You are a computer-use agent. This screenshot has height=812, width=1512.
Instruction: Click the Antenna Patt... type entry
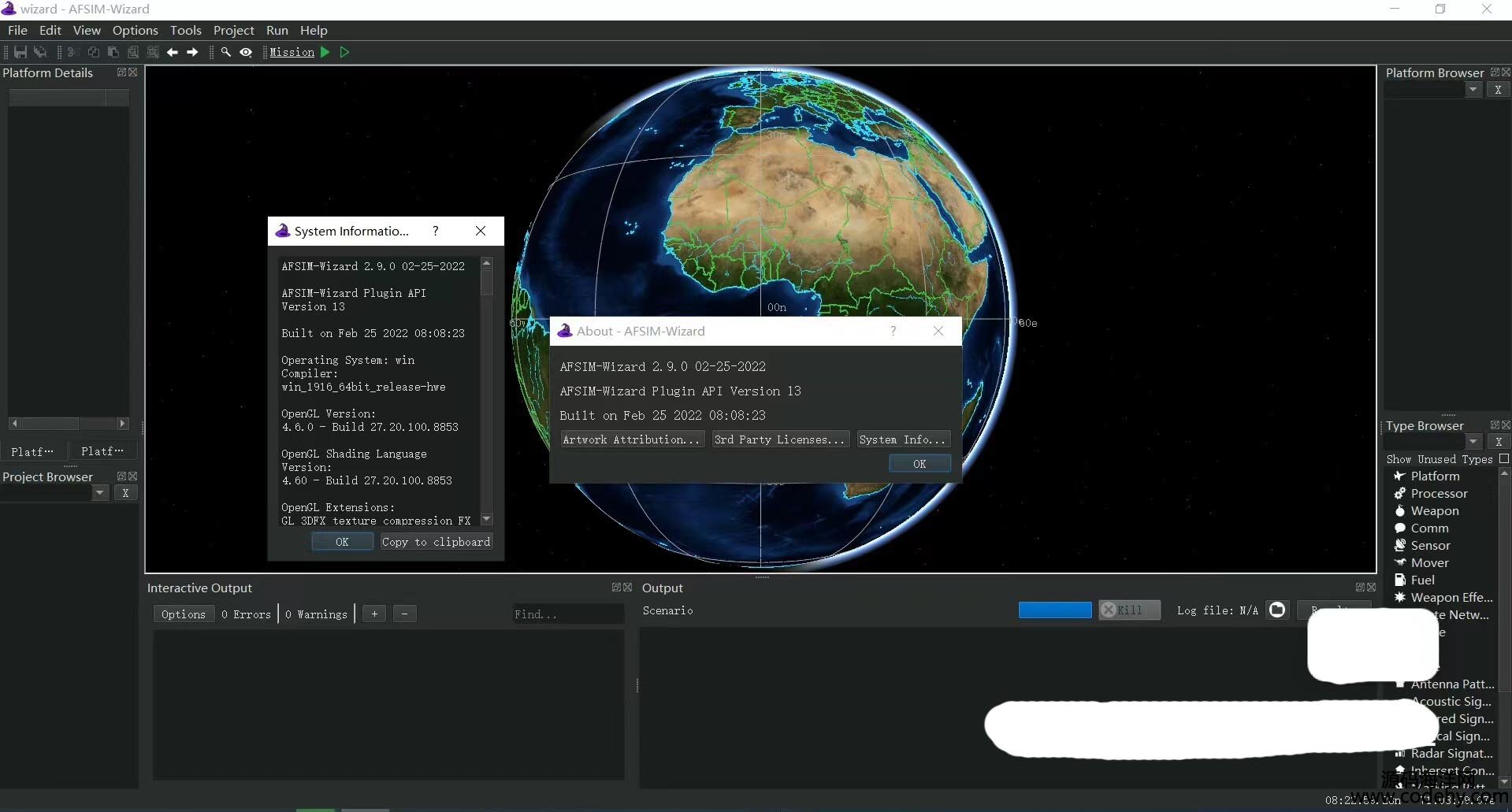[x=1452, y=684]
